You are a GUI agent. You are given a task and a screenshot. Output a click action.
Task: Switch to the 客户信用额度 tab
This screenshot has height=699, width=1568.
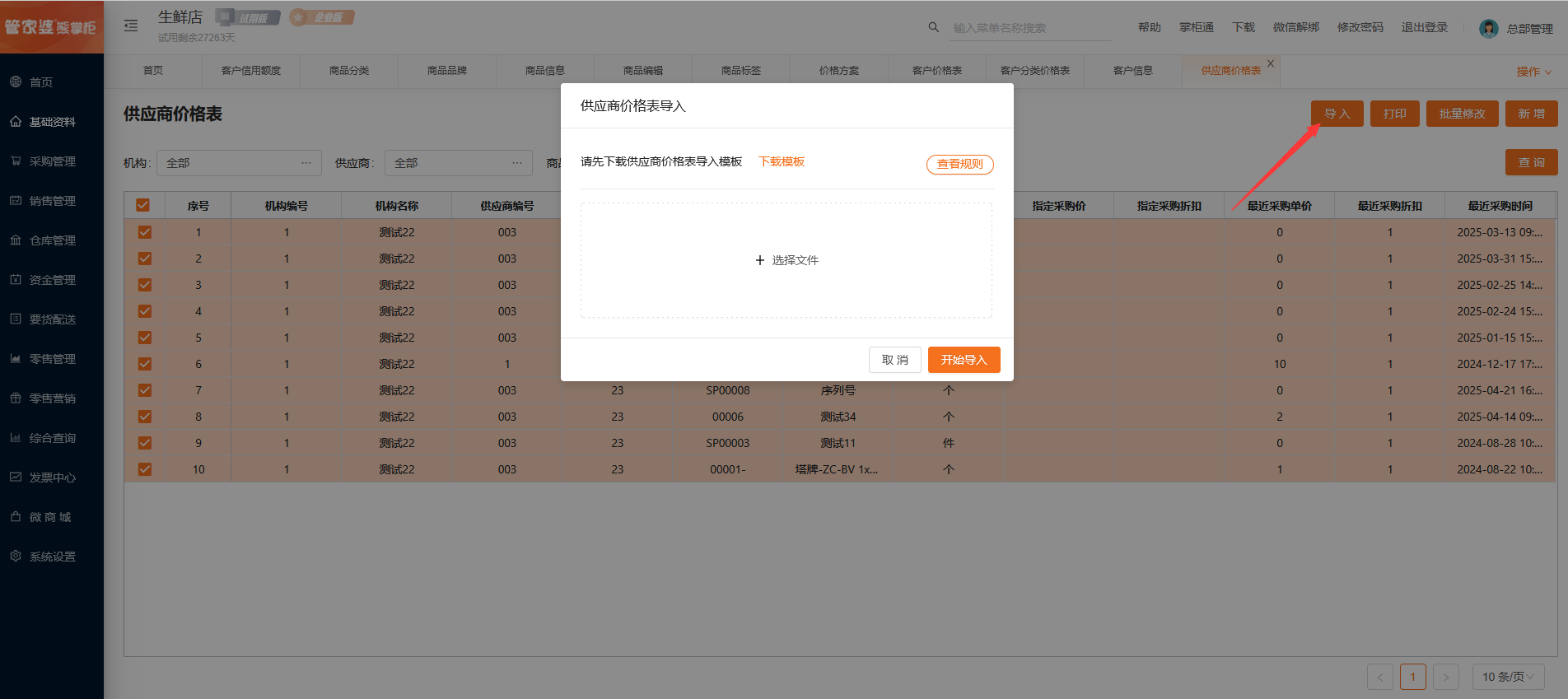(251, 71)
